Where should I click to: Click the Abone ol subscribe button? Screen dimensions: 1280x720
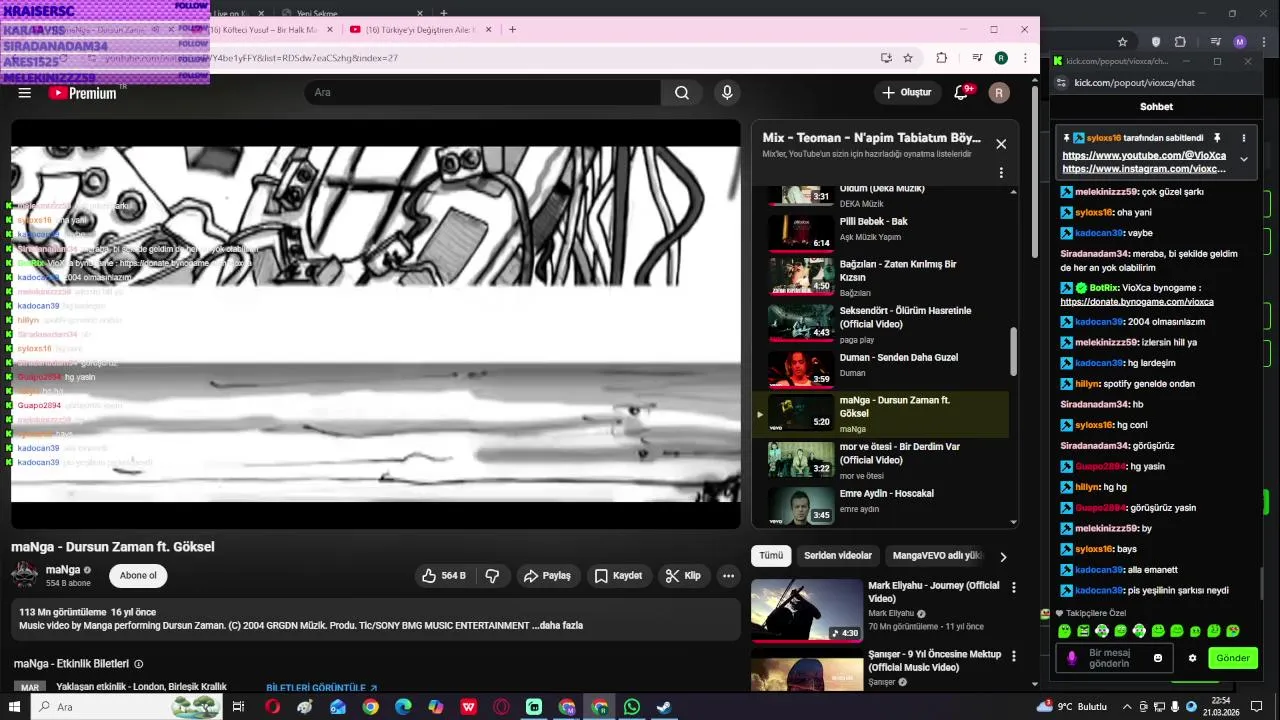pos(138,576)
